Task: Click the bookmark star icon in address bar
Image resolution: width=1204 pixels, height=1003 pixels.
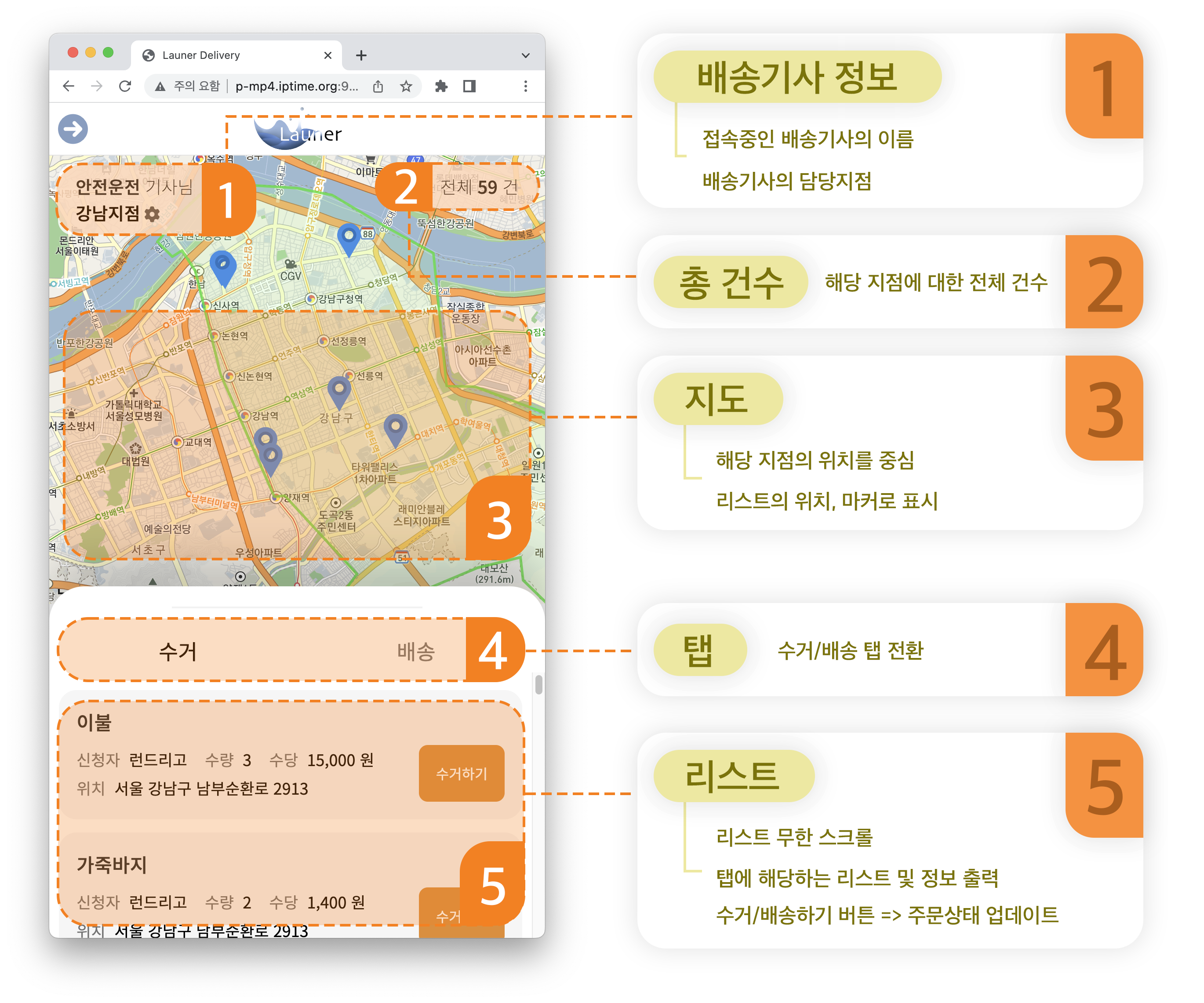Action: point(406,86)
